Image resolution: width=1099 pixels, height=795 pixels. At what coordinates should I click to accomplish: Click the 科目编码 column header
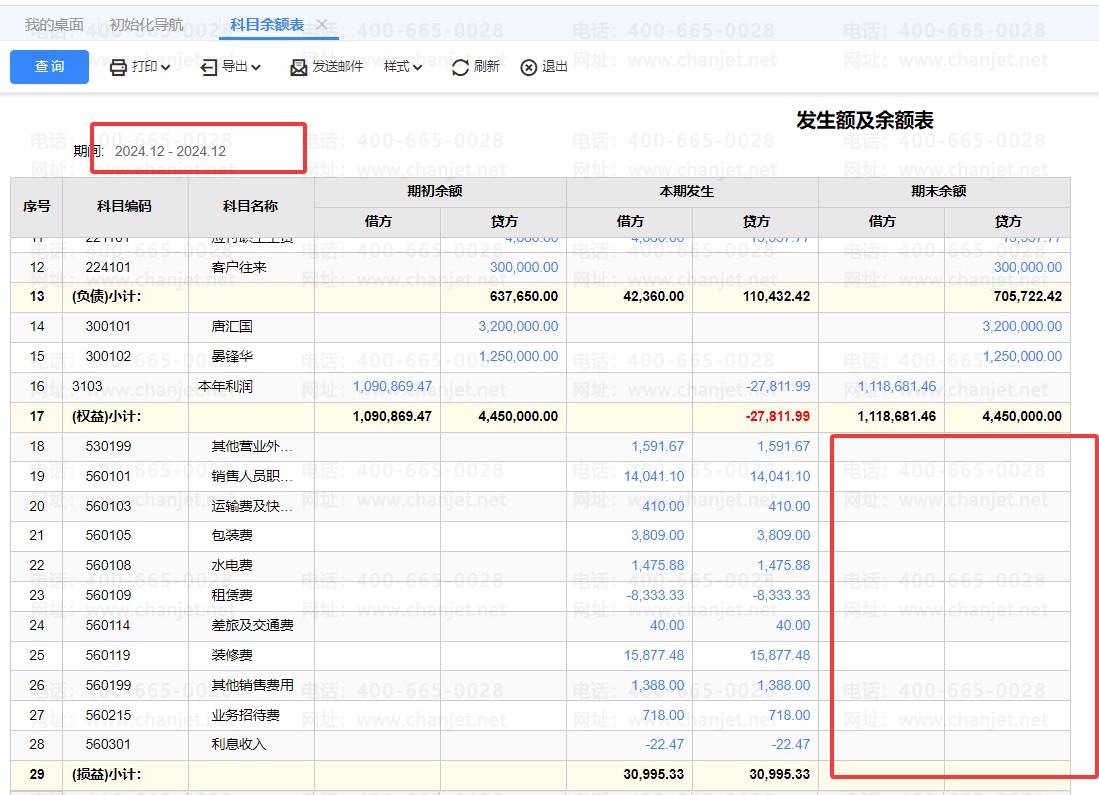124,206
